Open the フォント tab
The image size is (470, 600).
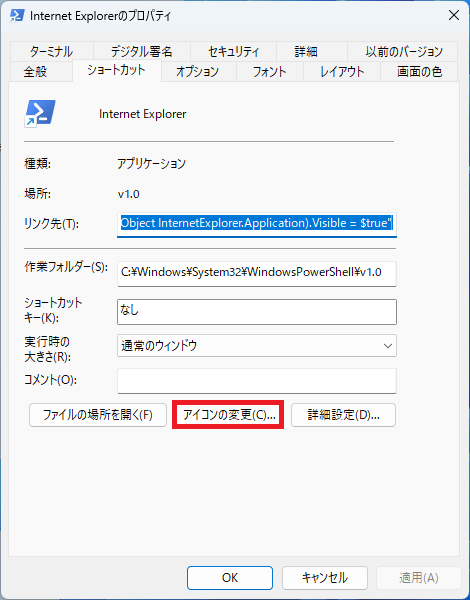point(270,72)
